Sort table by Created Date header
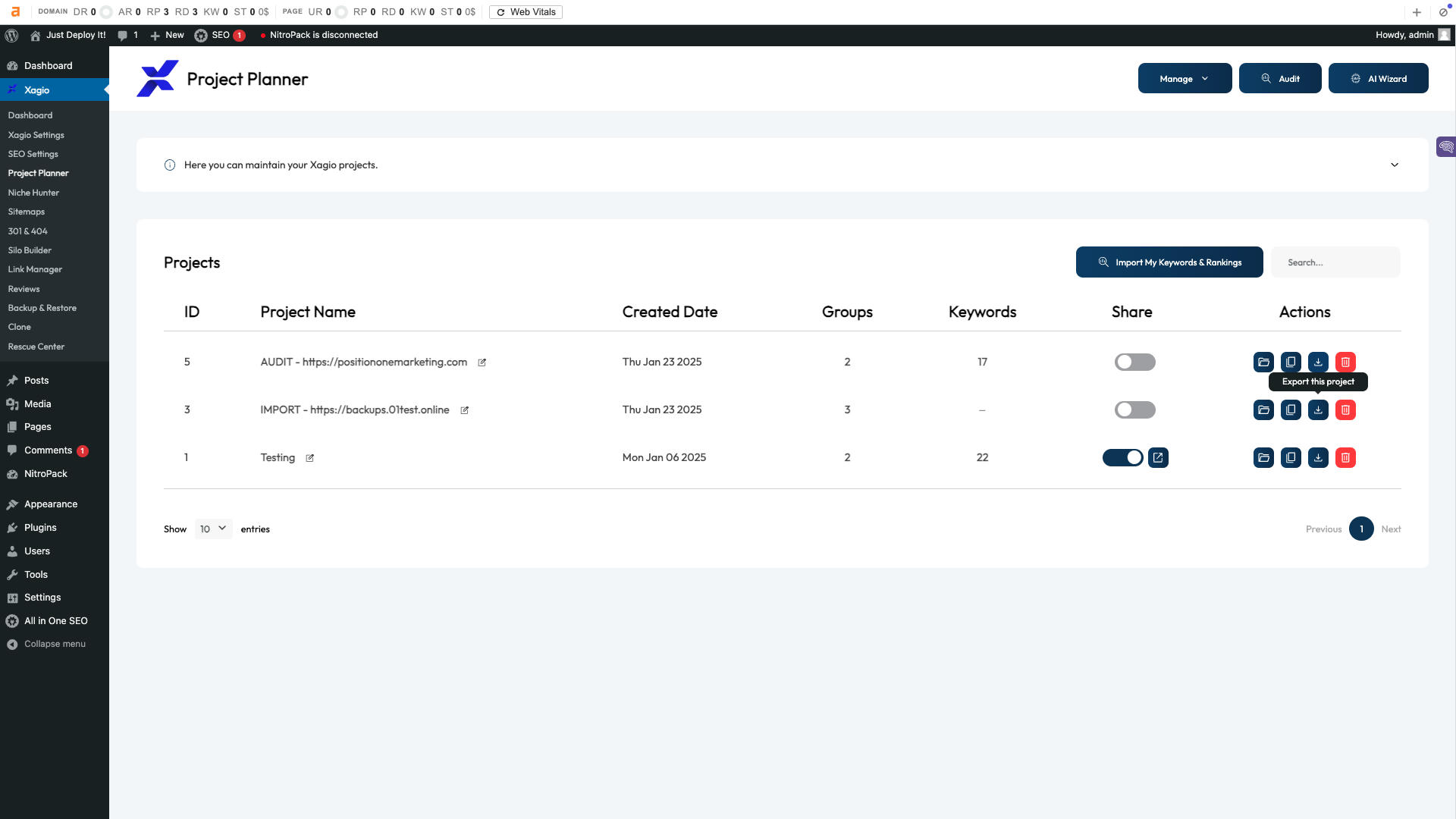 pos(670,312)
